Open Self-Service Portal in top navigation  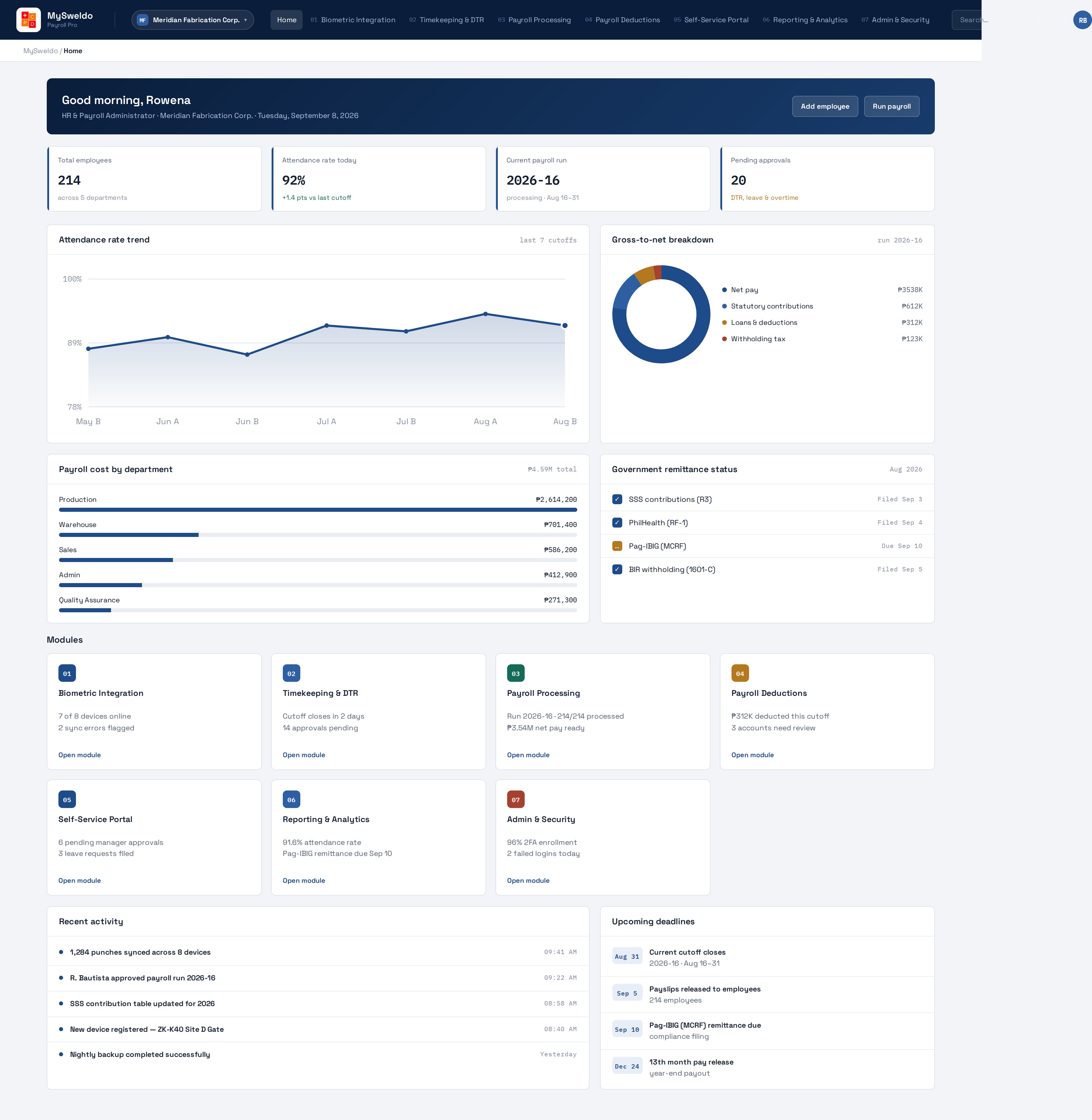pos(711,20)
